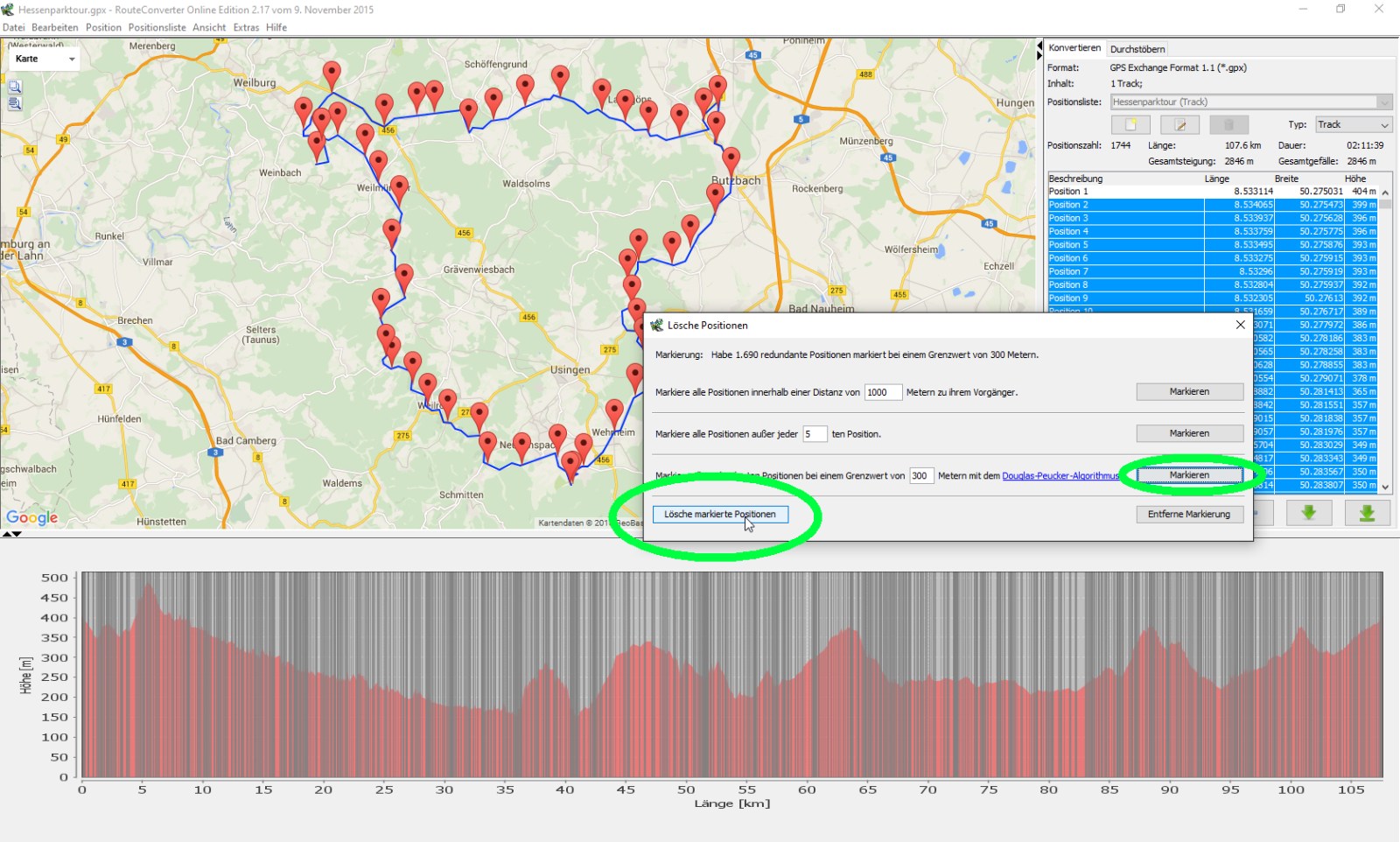Click the zoom-to-selection magnifier icon on map

pos(15,87)
